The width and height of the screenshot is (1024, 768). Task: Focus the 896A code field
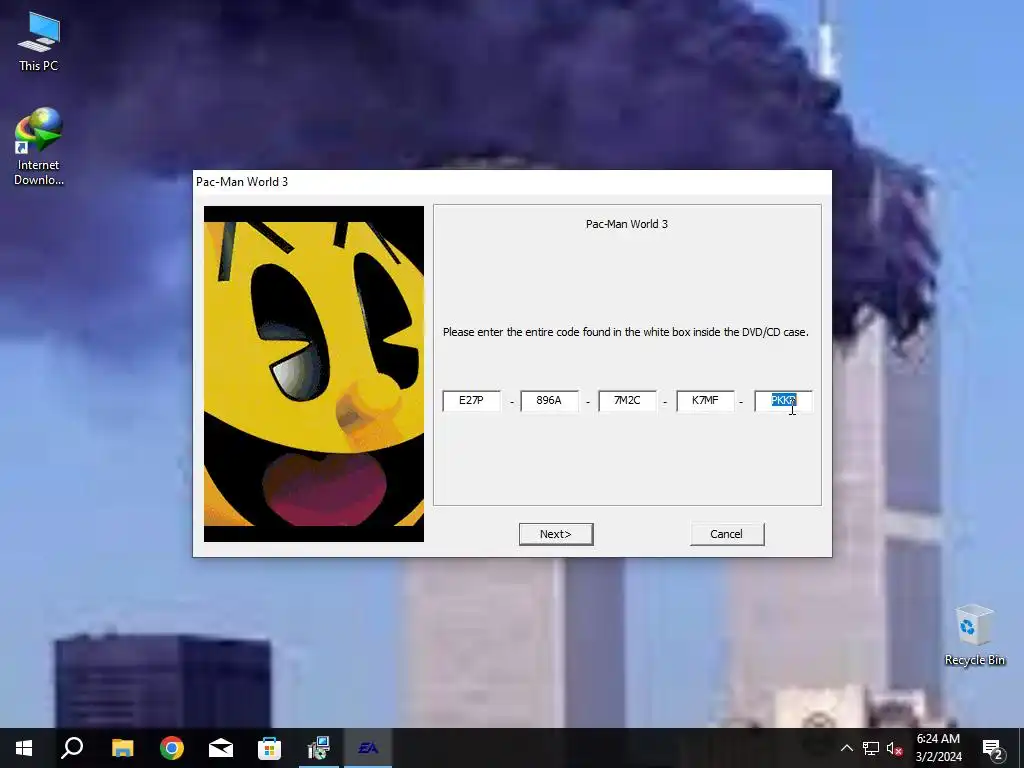[549, 401]
